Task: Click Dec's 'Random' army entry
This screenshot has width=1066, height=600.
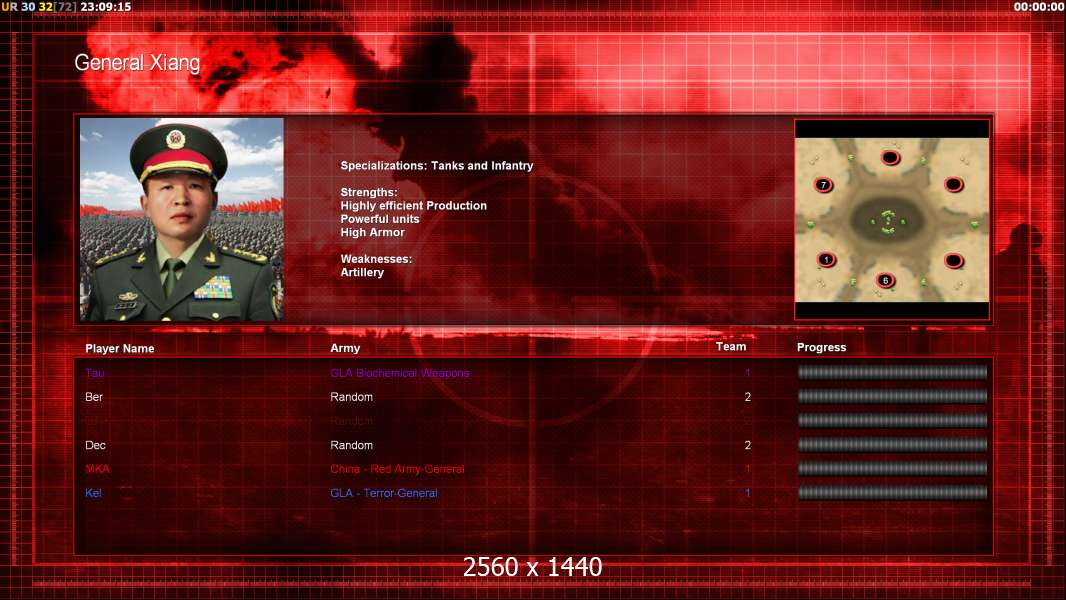Action: (351, 445)
